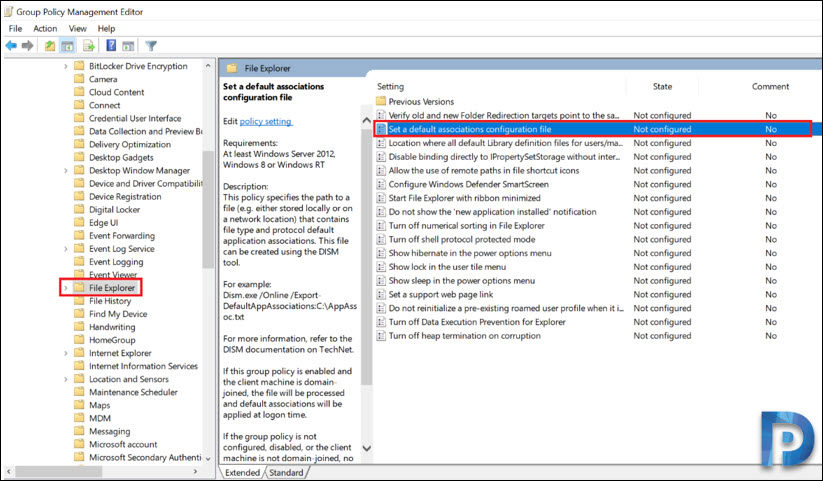The image size is (823, 481).
Task: Select the File History tree item
Action: [110, 301]
